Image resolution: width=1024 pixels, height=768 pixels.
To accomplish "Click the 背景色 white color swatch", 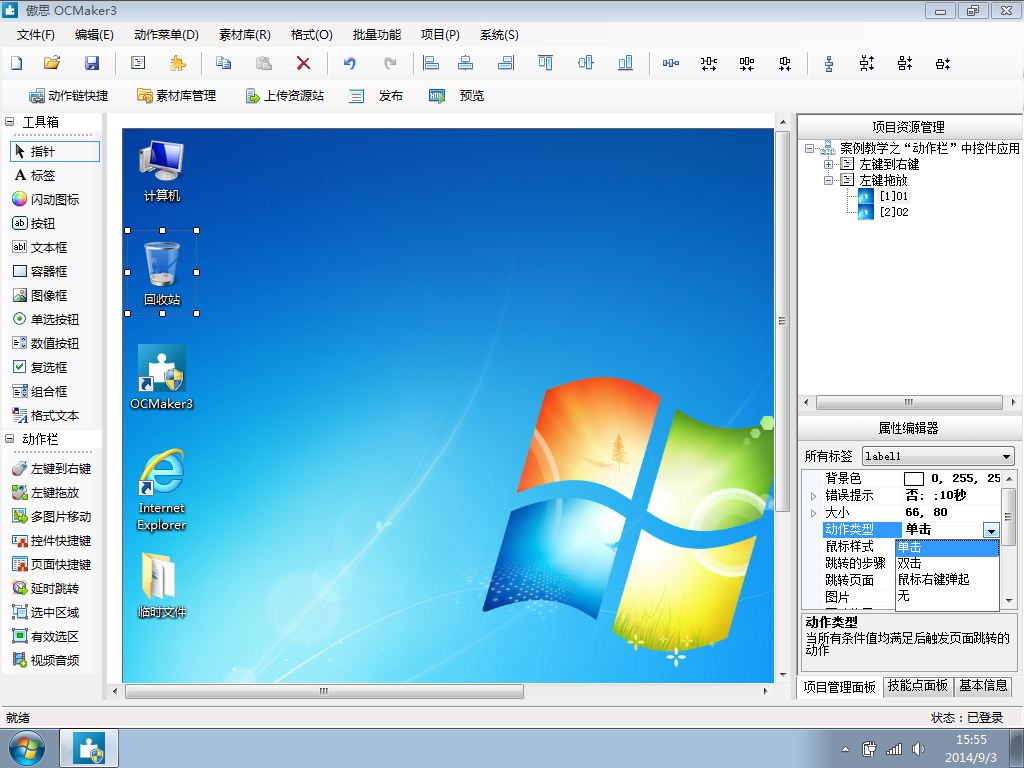I will pyautogui.click(x=914, y=479).
